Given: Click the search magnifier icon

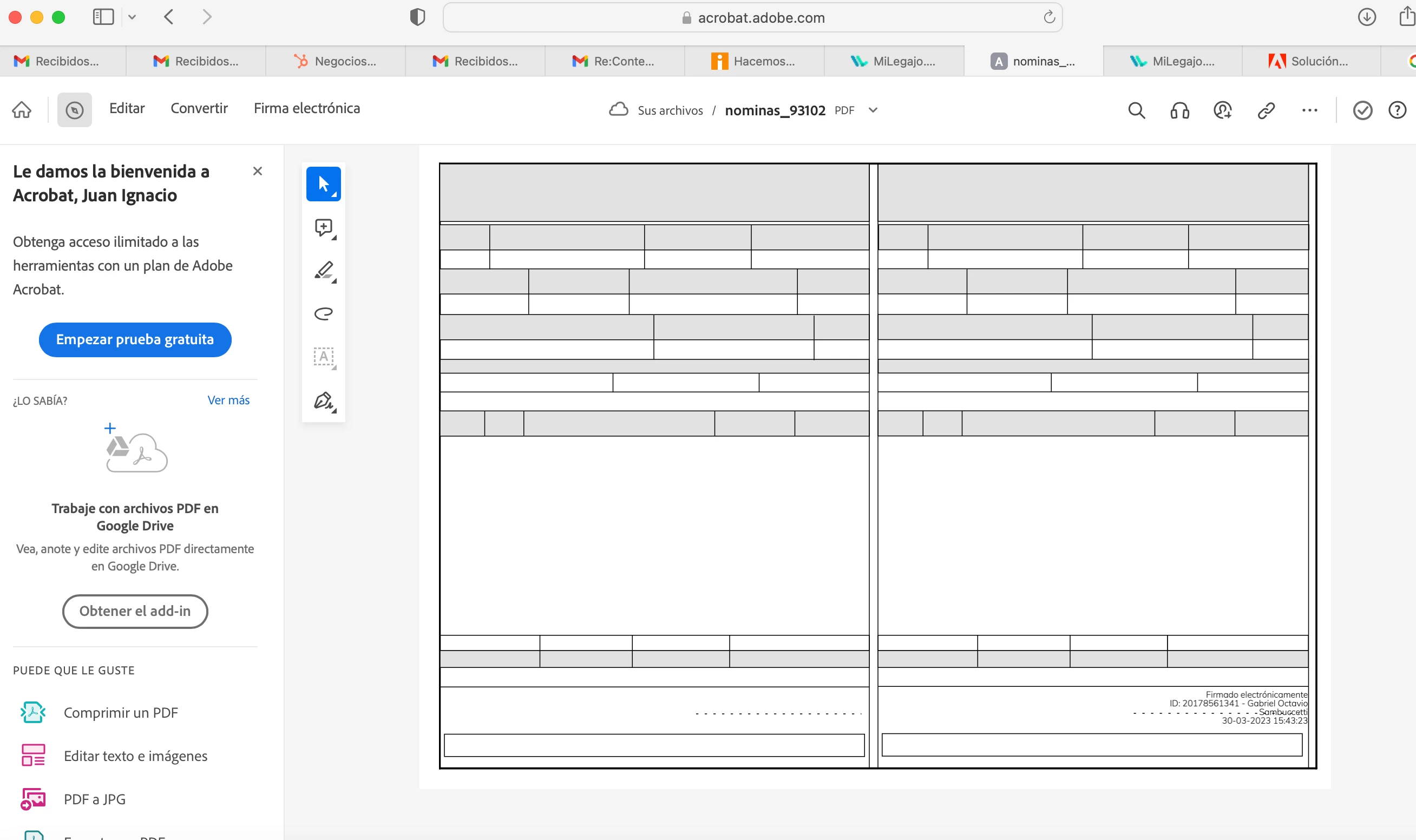Looking at the screenshot, I should (x=1136, y=110).
